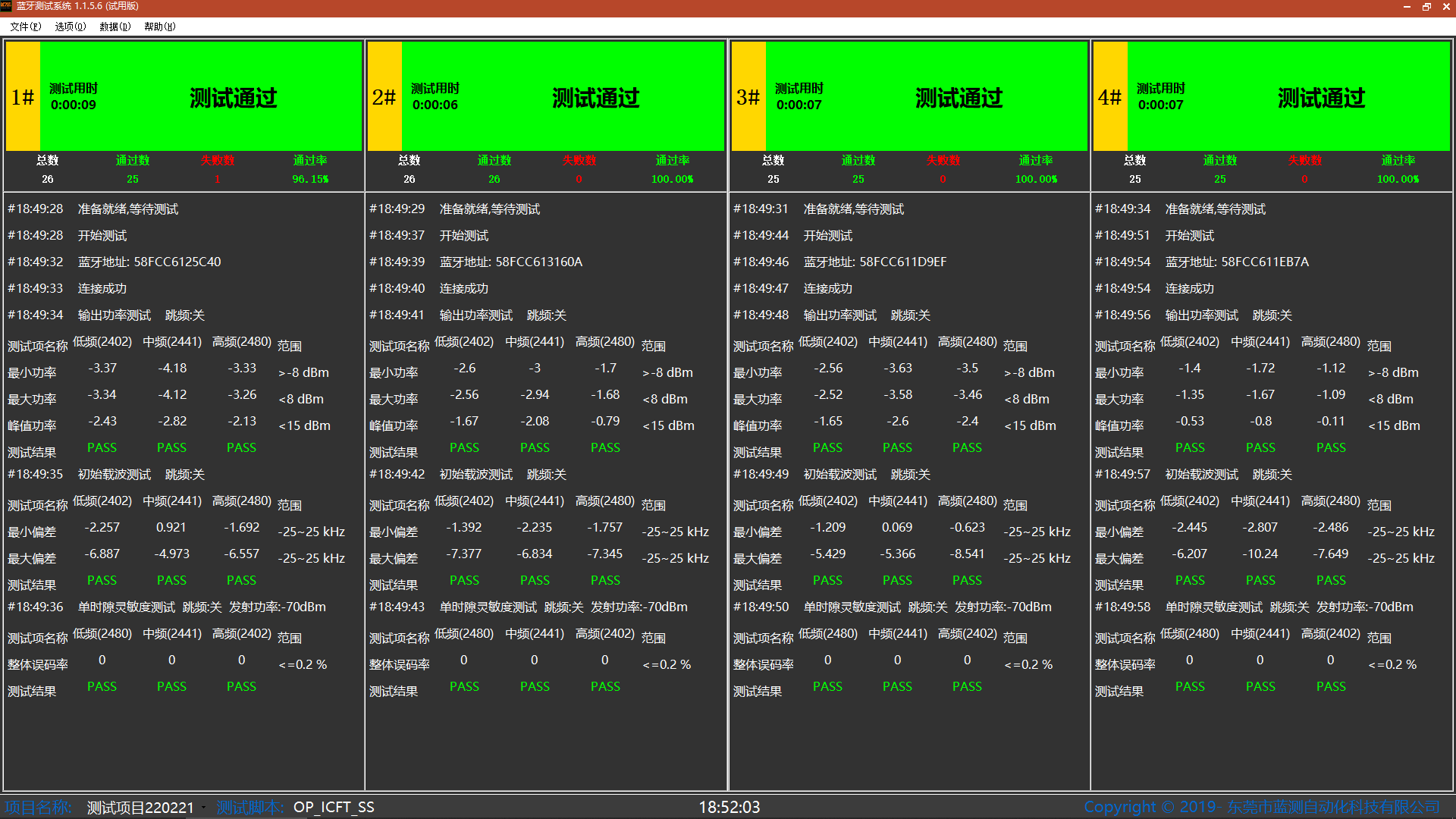Click min power value -3.37 in channel 1
This screenshot has height=819, width=1456.
[x=102, y=368]
